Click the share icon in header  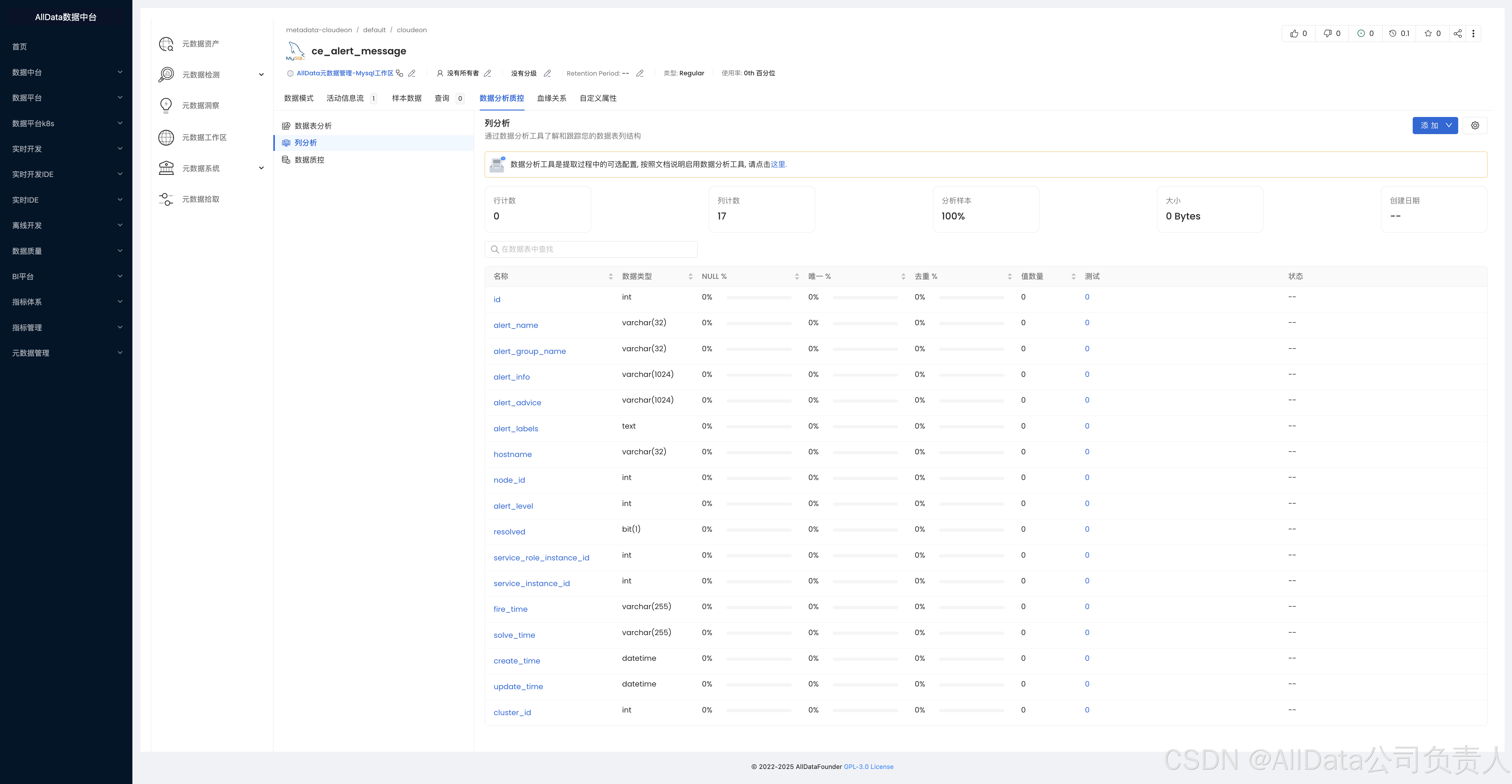coord(1457,33)
